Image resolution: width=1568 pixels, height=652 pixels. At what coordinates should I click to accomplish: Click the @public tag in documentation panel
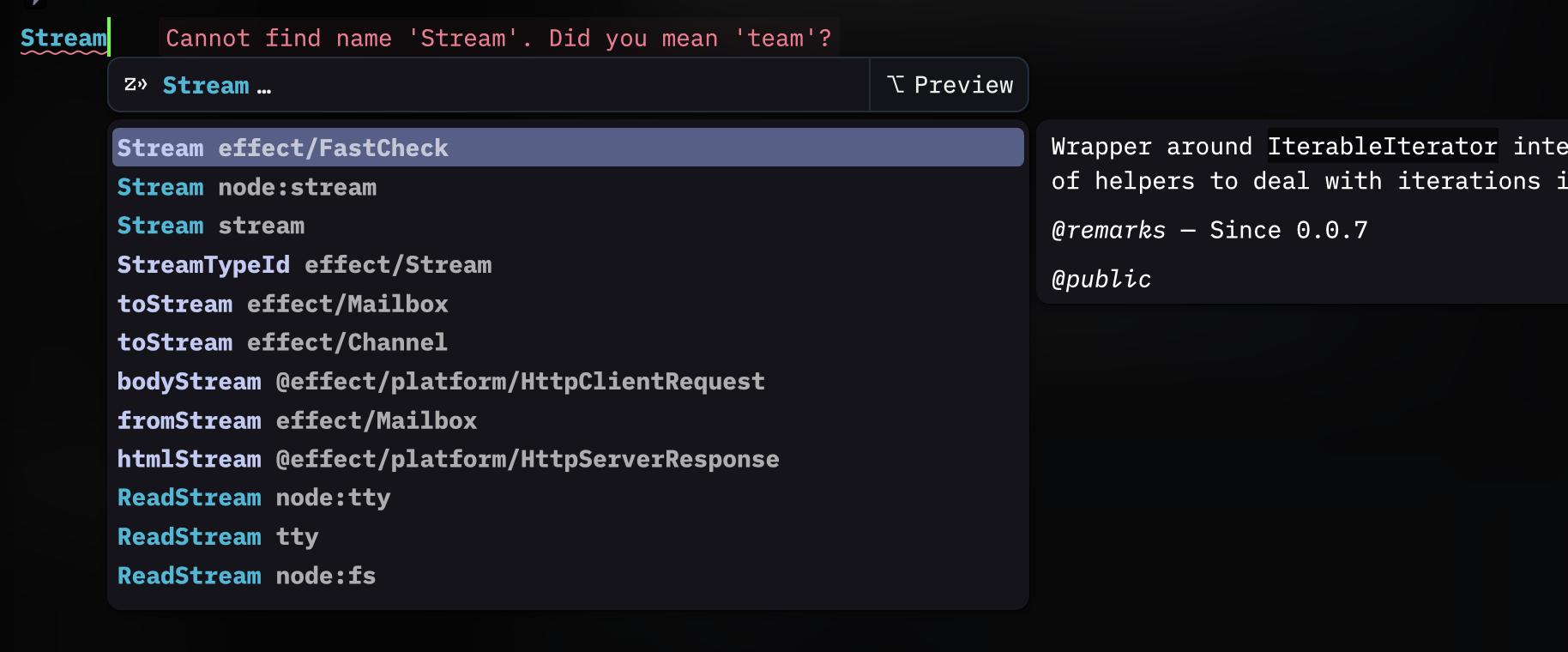point(1101,278)
